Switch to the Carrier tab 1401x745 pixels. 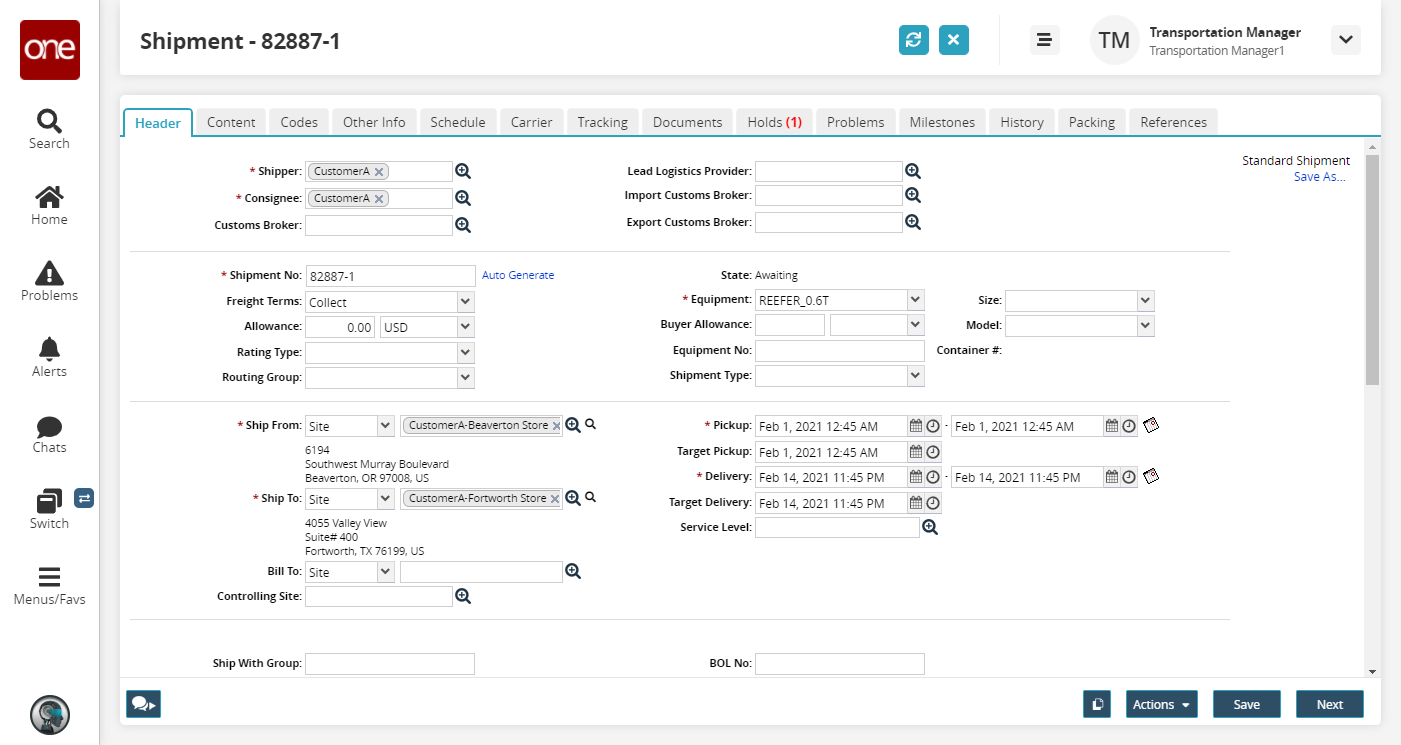point(531,122)
